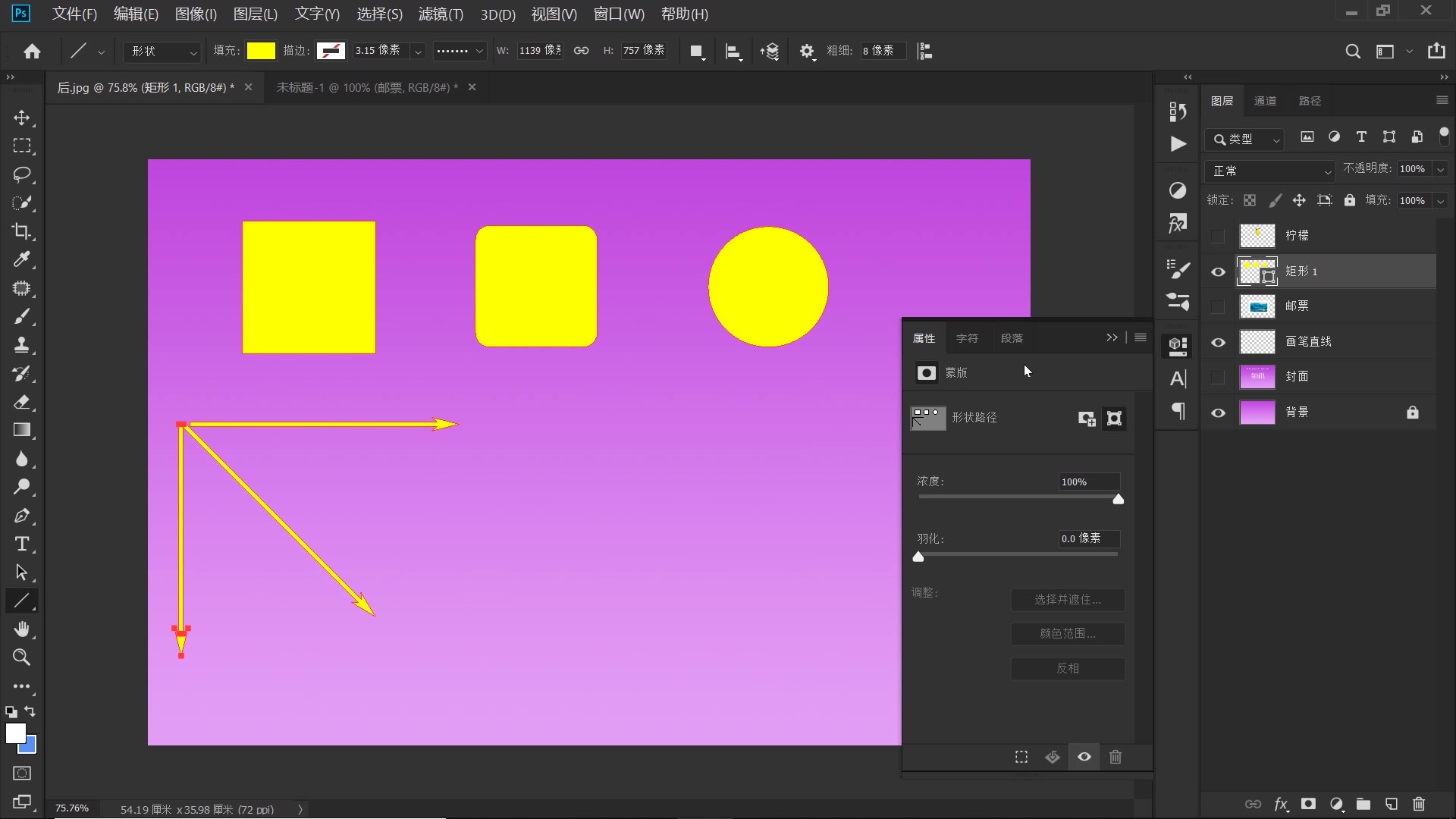Hide the 背景 layer
1456x819 pixels.
(1218, 413)
